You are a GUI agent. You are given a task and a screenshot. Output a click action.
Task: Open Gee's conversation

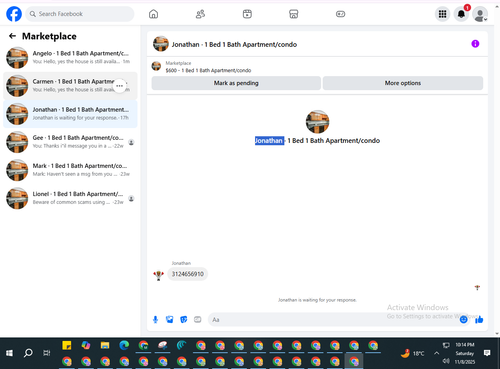[70, 142]
